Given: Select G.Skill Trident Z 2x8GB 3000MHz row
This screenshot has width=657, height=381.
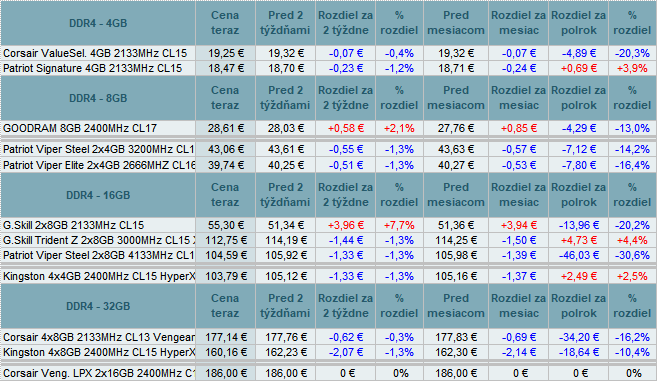Looking at the screenshot, I should pos(328,240).
